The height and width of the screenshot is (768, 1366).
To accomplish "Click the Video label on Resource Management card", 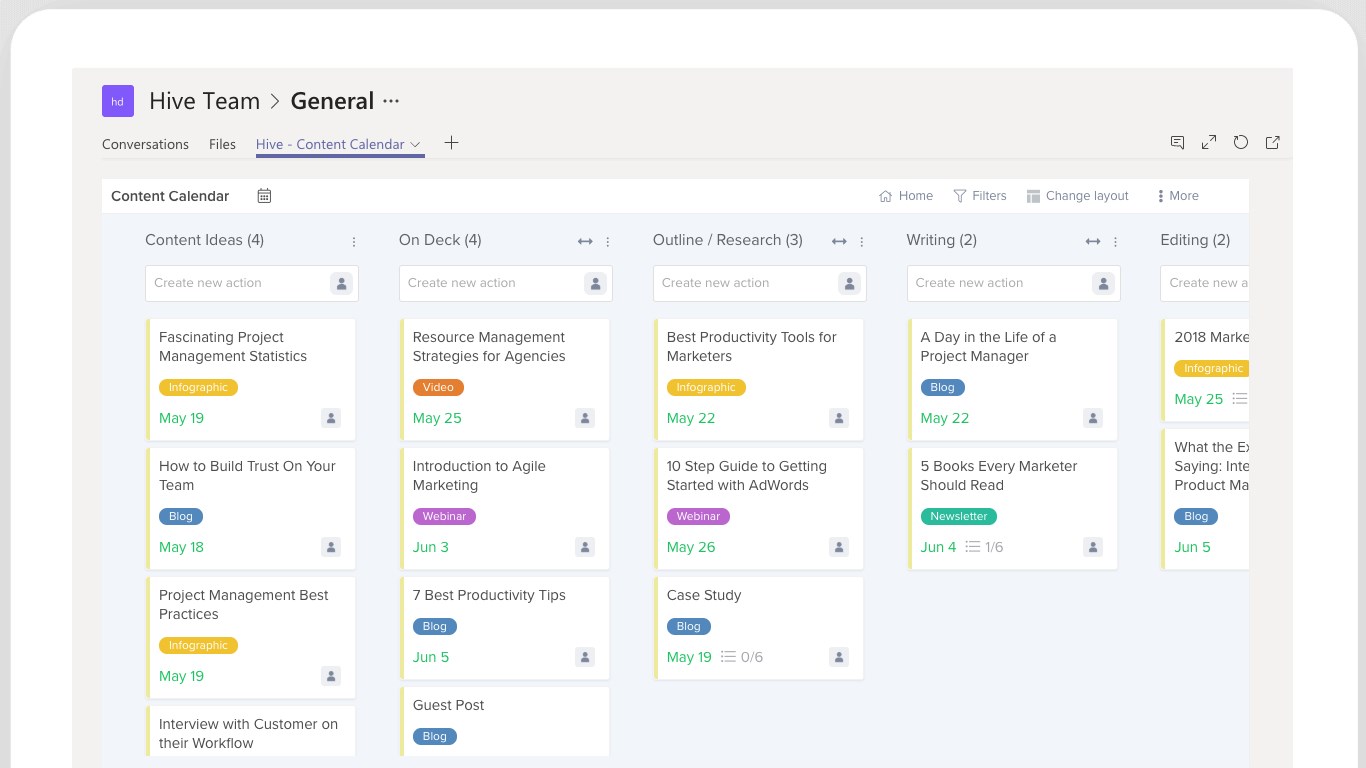I will coord(438,387).
